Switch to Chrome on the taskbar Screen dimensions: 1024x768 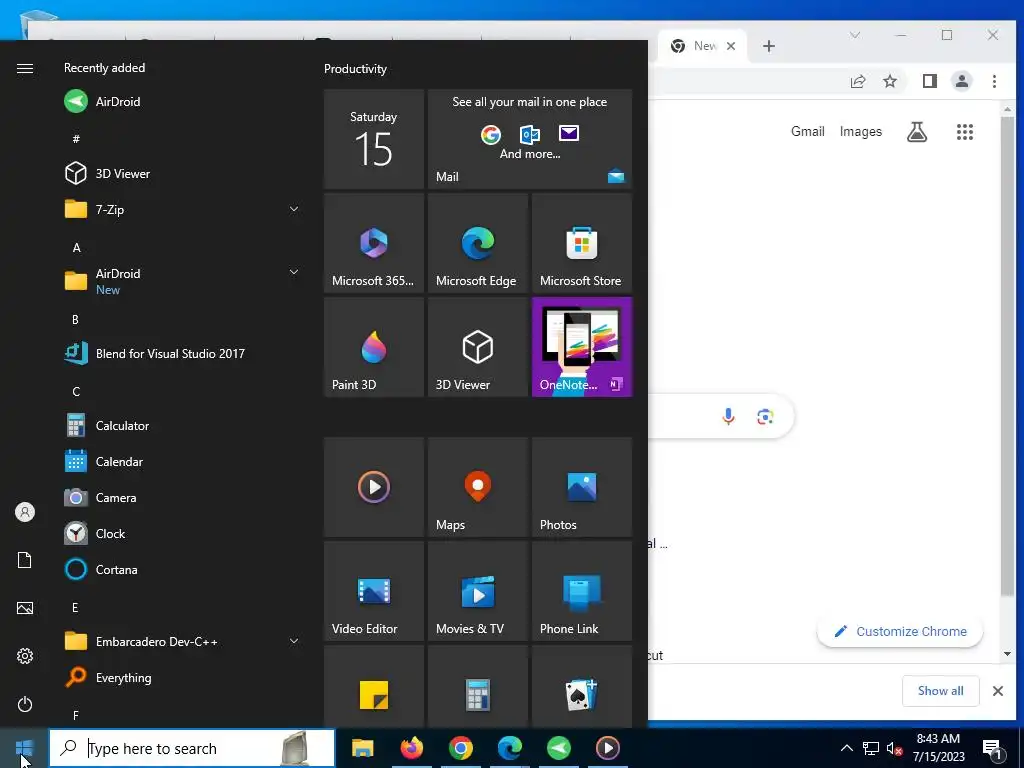coord(460,748)
